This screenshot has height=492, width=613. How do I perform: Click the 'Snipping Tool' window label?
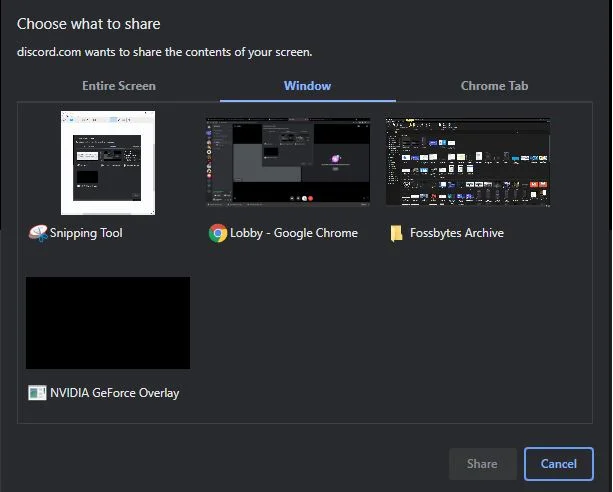(x=87, y=233)
